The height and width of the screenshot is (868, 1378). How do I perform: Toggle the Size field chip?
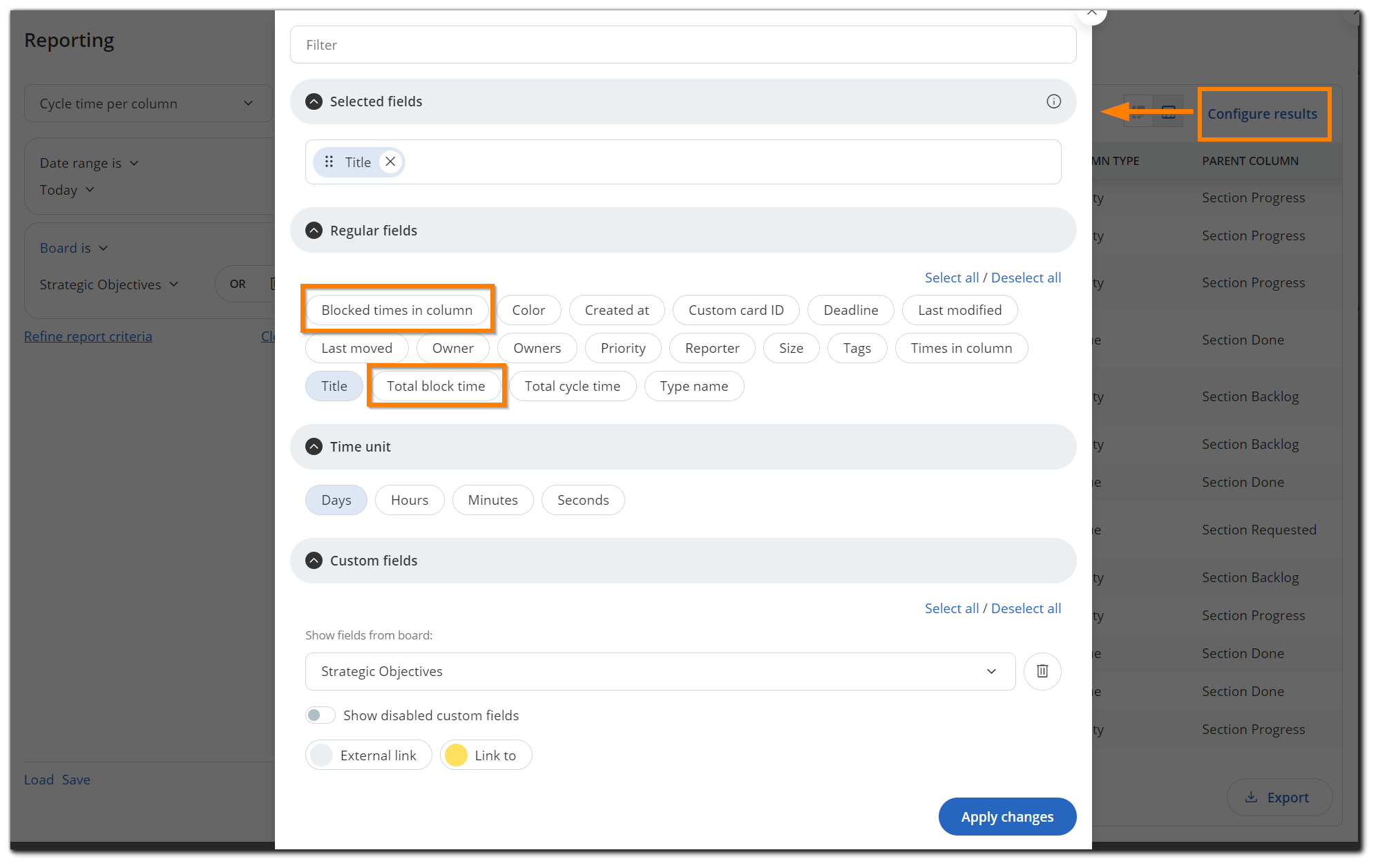(x=791, y=348)
